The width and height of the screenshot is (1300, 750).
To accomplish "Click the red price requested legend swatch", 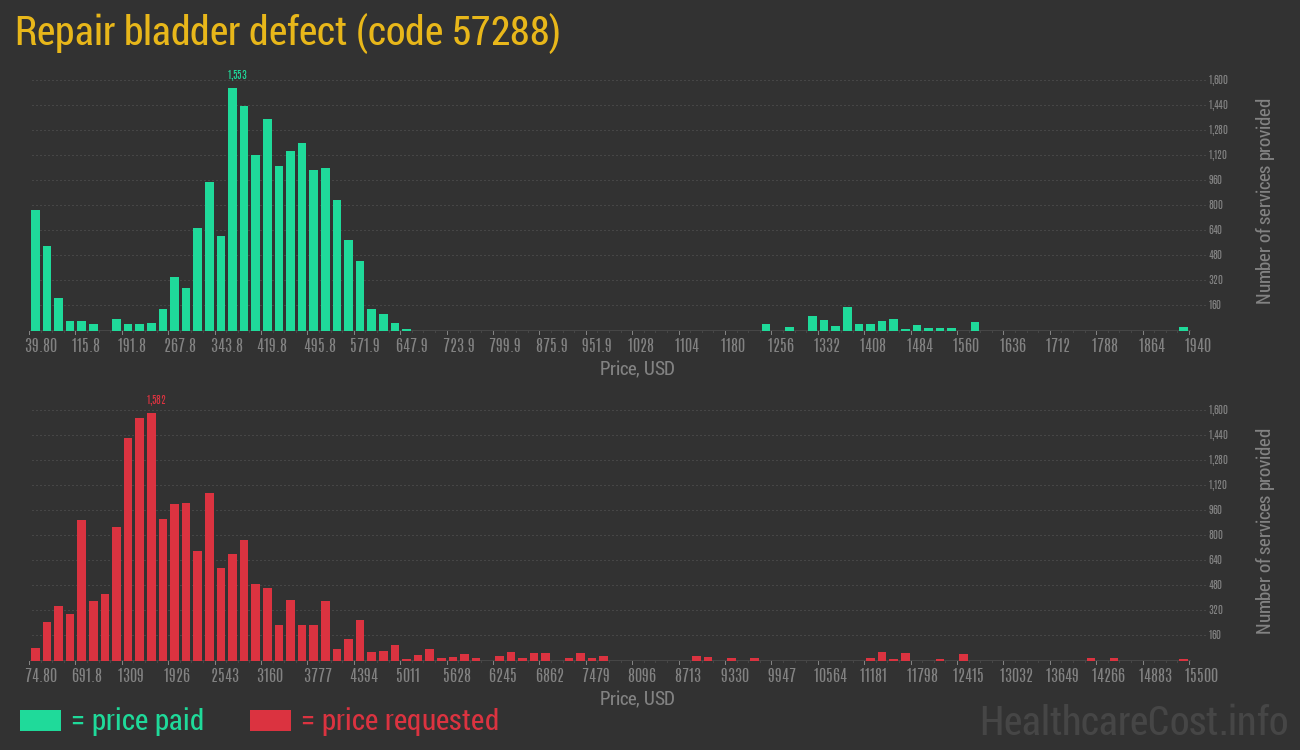I will point(270,720).
